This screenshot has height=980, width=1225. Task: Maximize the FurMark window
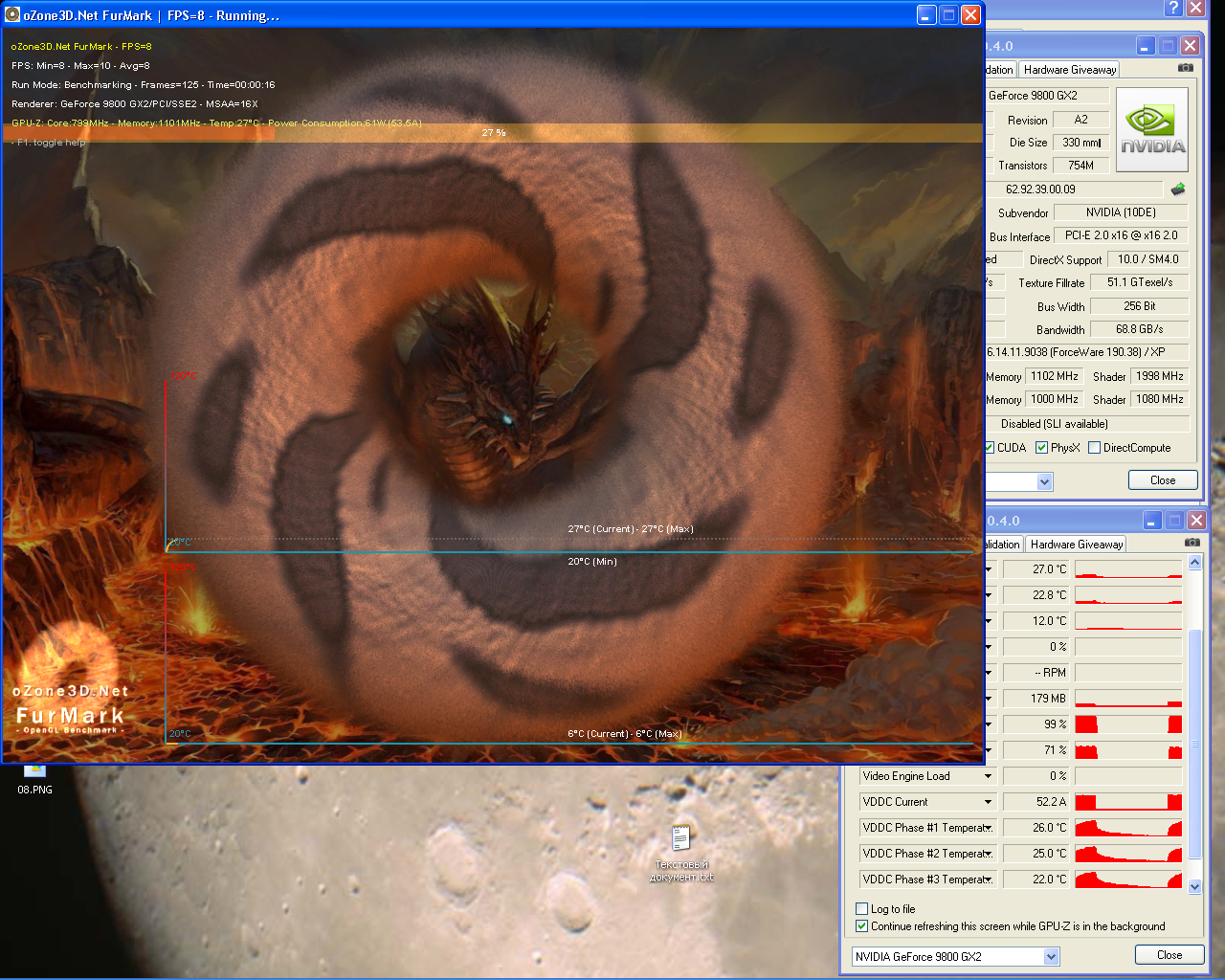pyautogui.click(x=948, y=14)
